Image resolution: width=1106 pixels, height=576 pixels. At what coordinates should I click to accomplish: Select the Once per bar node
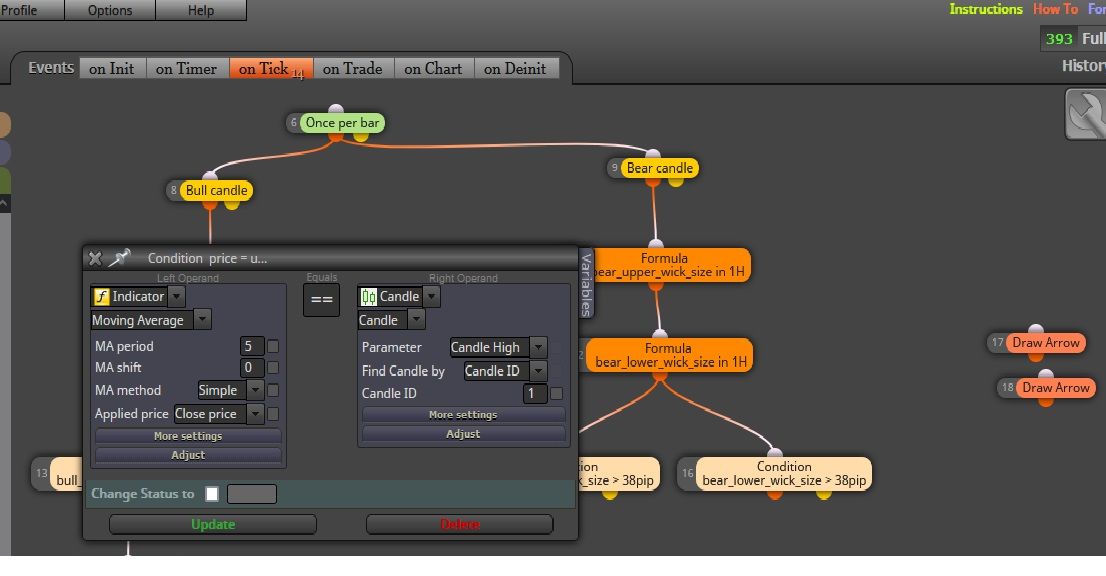pyautogui.click(x=342, y=123)
